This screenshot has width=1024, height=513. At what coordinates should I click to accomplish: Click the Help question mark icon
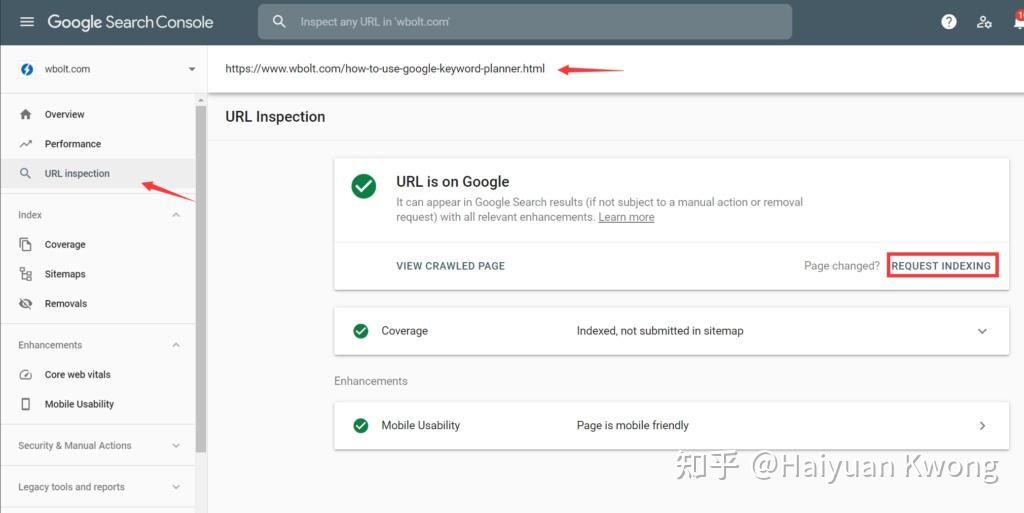pos(948,22)
